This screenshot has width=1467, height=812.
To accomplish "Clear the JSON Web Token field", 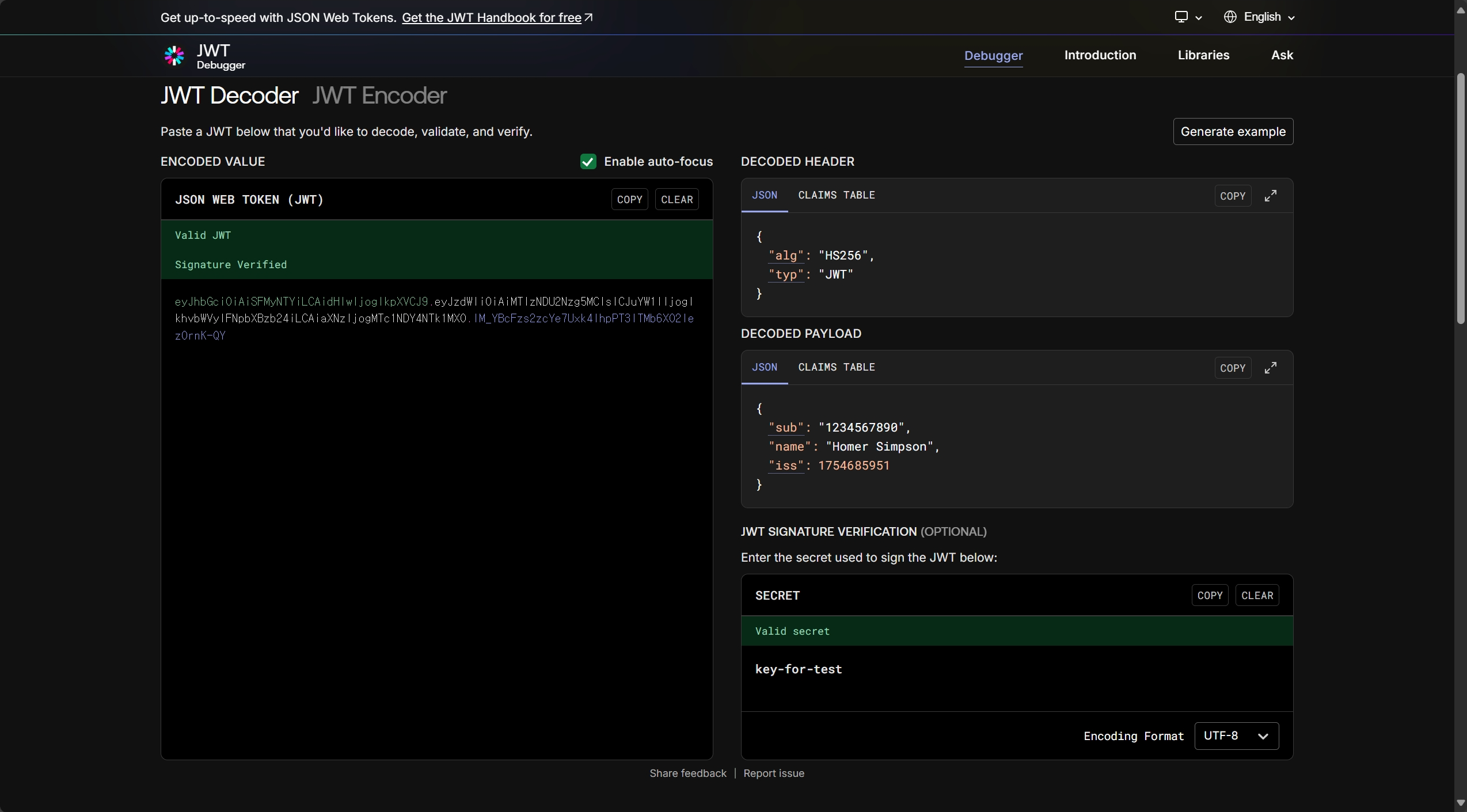I will [677, 200].
